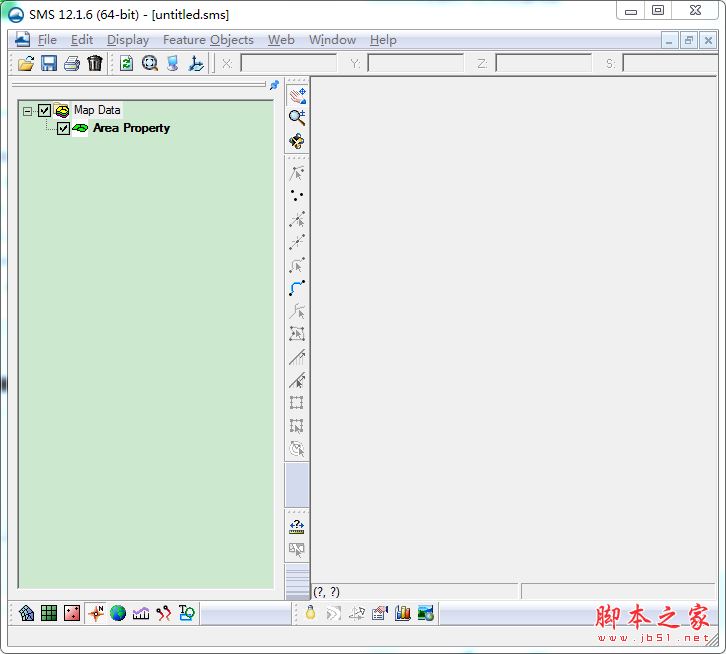
Task: Click the Plot Wizard bar chart icon
Action: coord(403,613)
